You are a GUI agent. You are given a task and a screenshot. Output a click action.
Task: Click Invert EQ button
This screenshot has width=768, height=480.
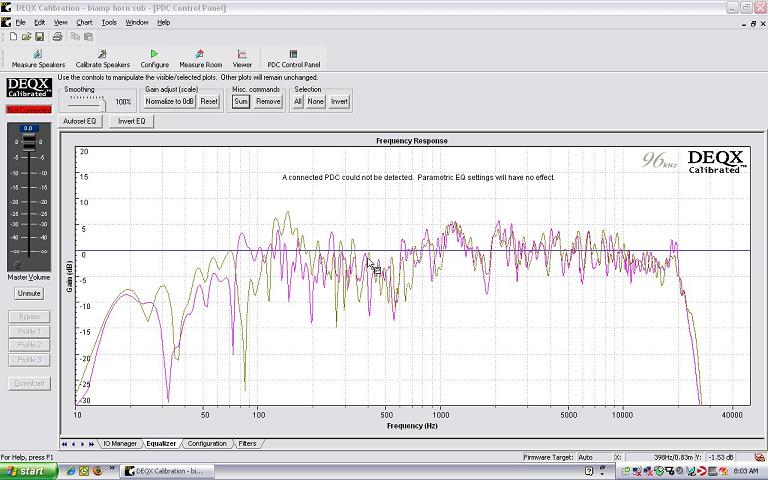click(131, 121)
